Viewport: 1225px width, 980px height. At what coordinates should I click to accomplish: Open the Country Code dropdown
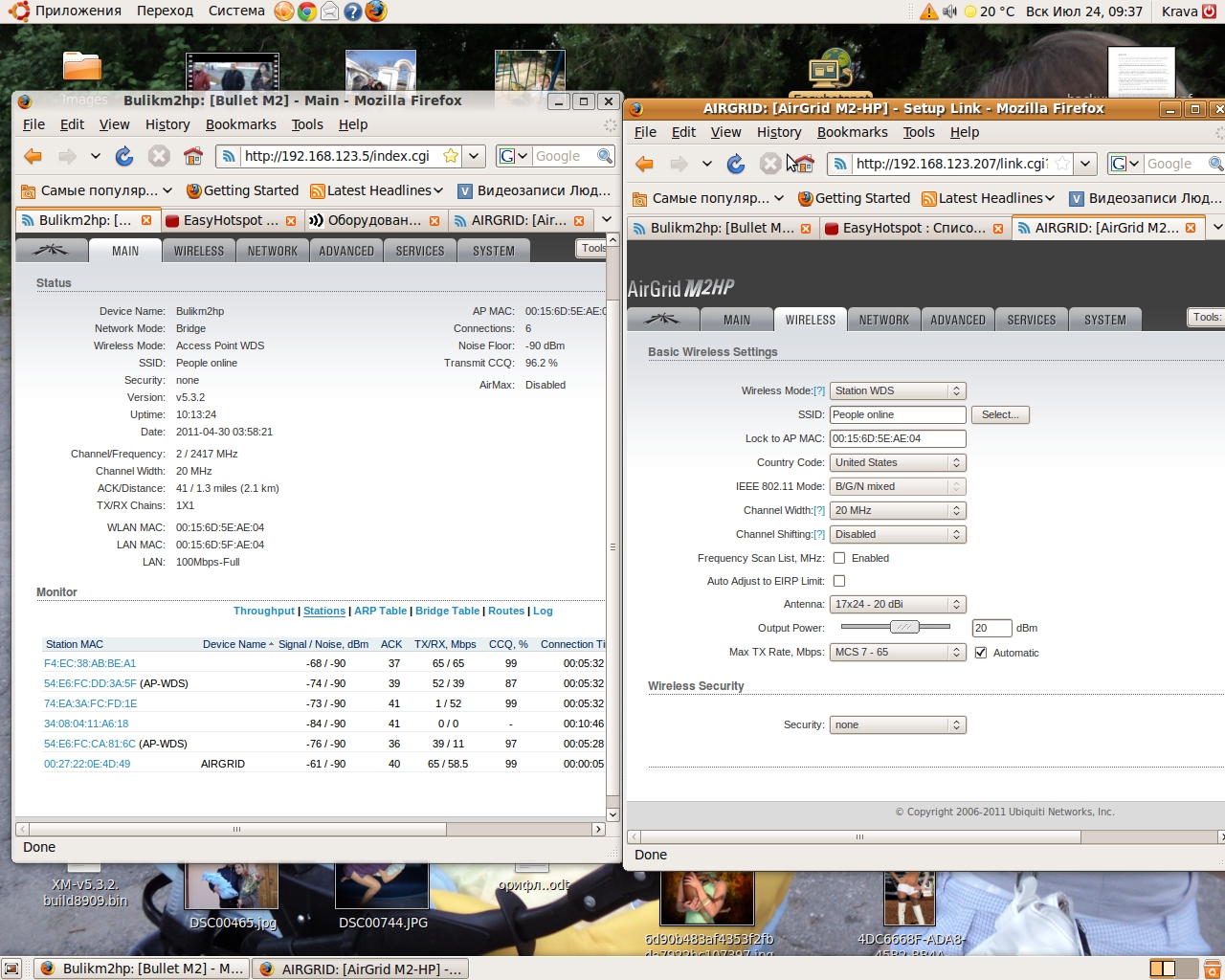(x=898, y=462)
